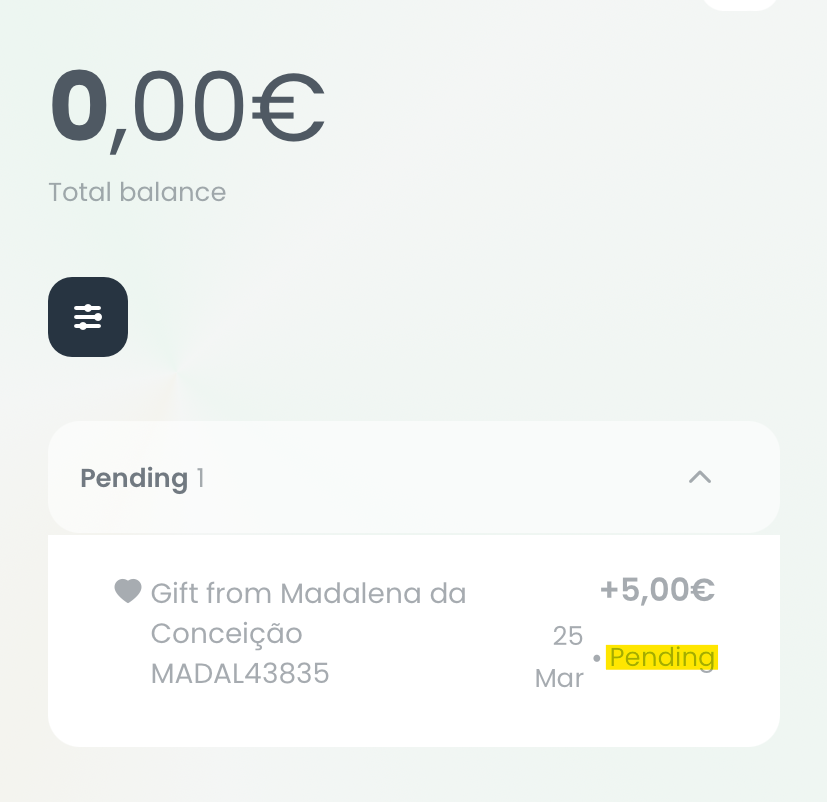
Task: Collapse the Pending transactions section
Action: pyautogui.click(x=699, y=477)
